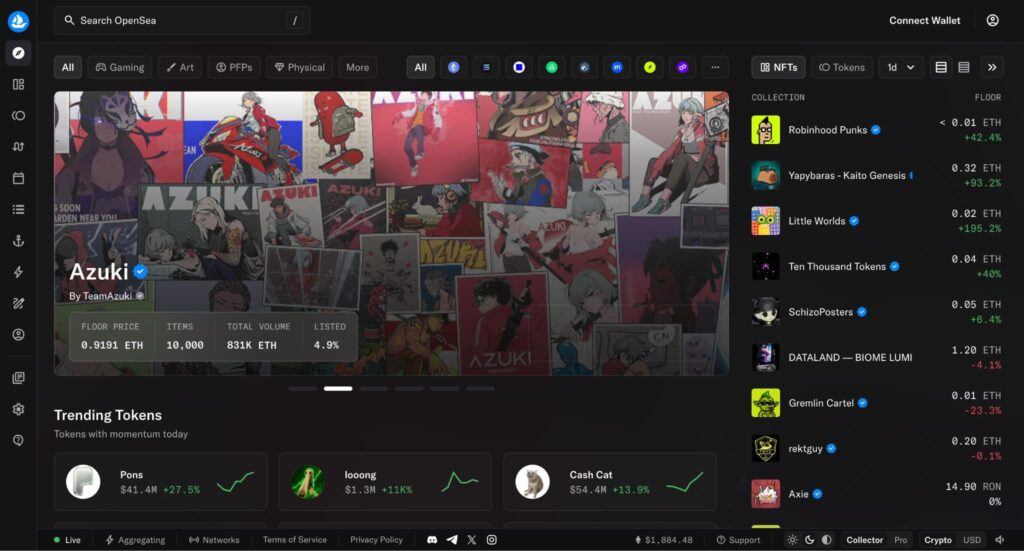The width and height of the screenshot is (1024, 551).
Task: Open the studio pencil icon in sidebar
Action: 18,304
